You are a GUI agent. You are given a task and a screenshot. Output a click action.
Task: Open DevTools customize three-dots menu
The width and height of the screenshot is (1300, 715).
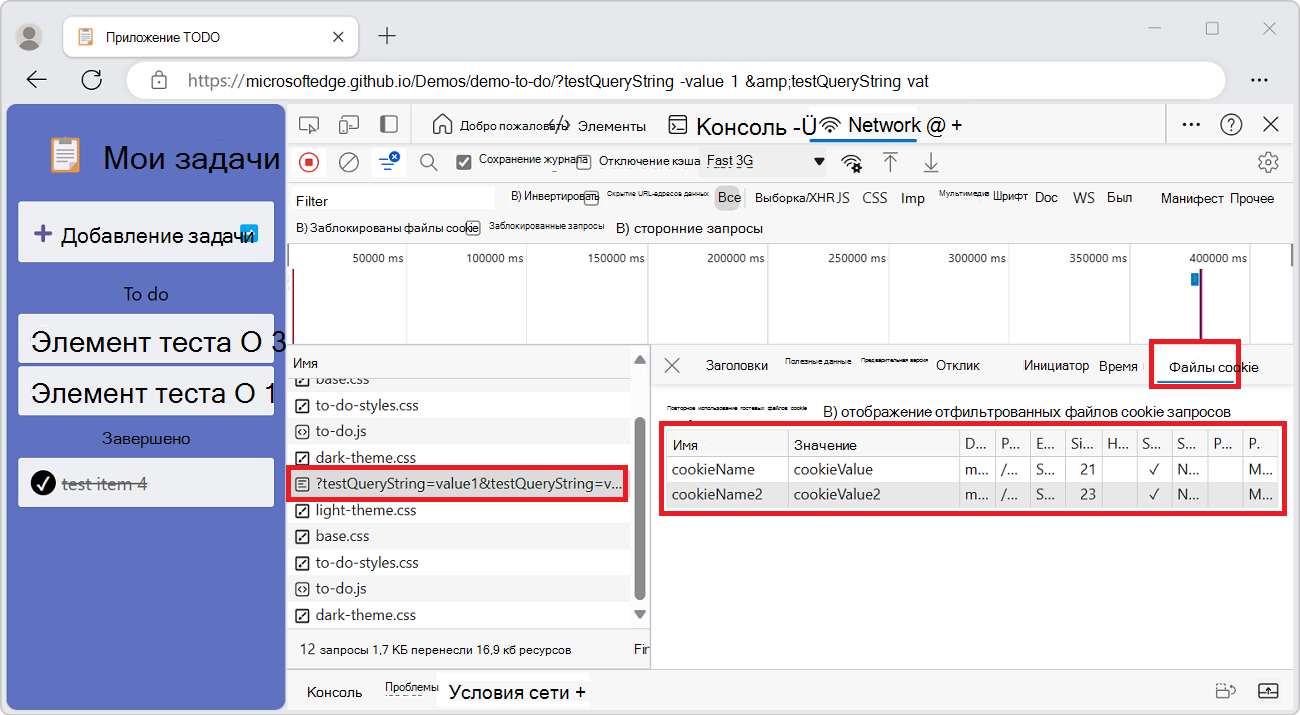point(1191,125)
